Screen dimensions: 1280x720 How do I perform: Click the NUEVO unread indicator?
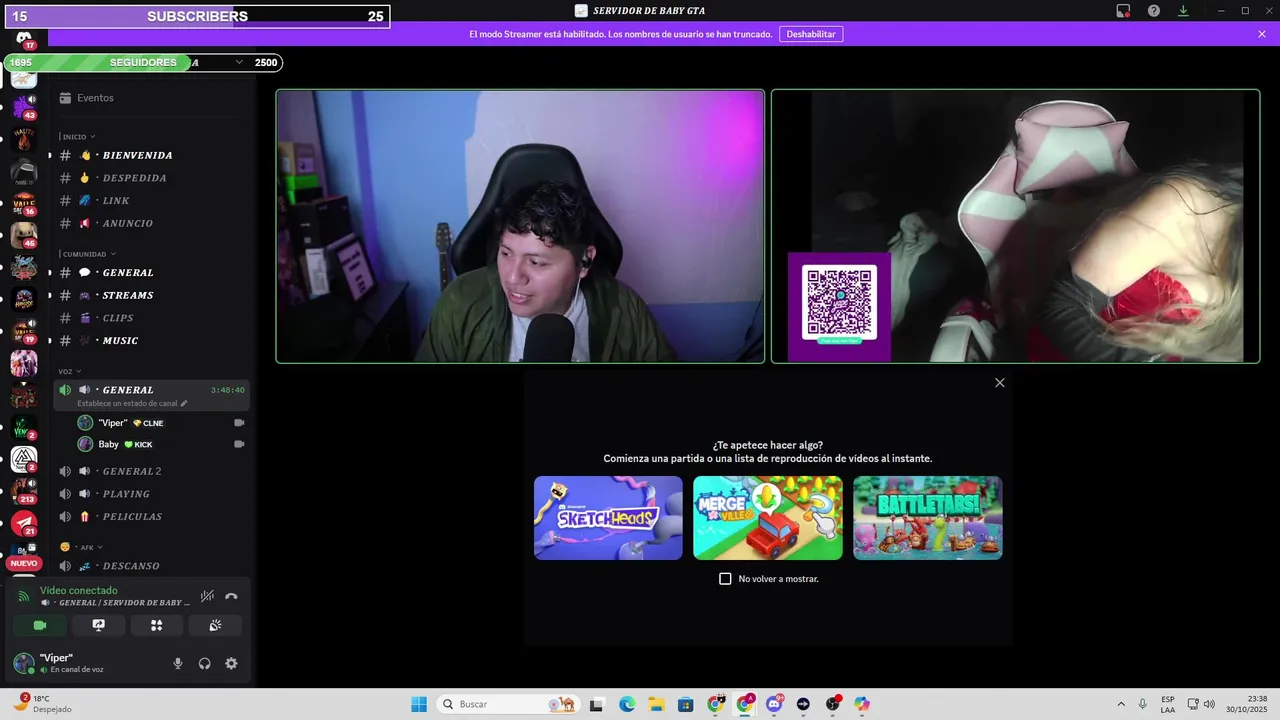[x=24, y=563]
